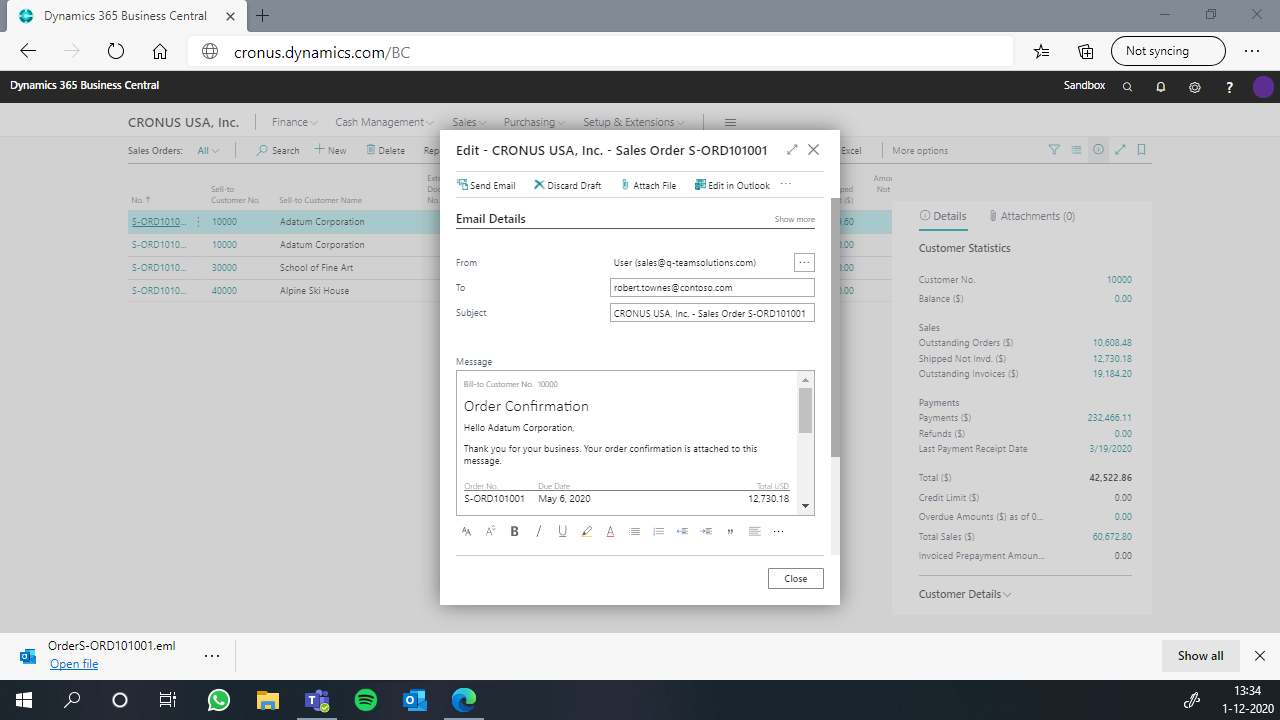Switch to the Details tab
This screenshot has width=1280, height=720.
(943, 216)
